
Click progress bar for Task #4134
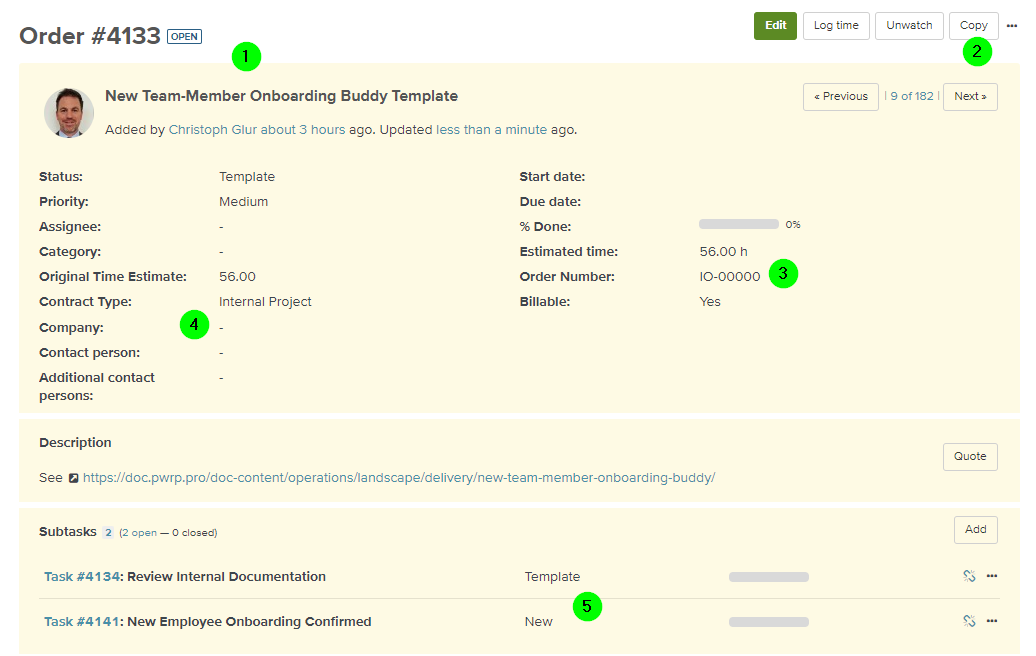point(768,577)
